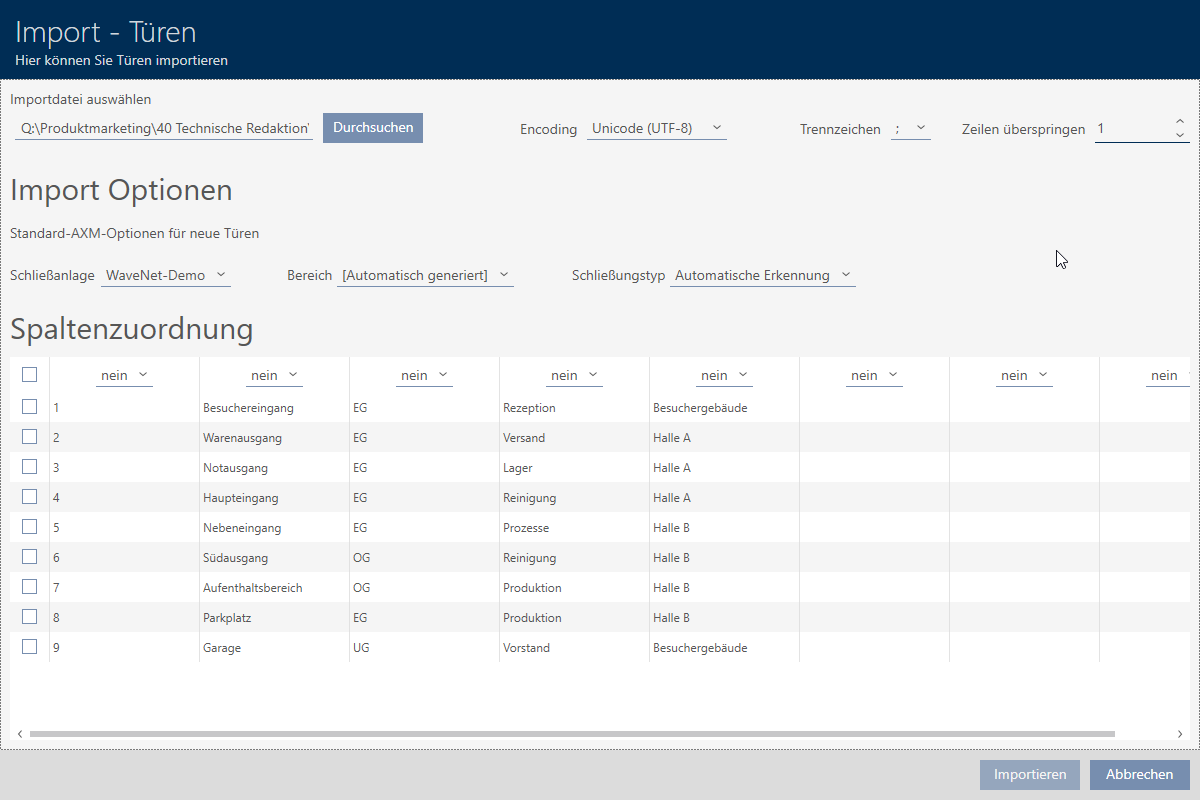Decrease Zeilen überspringen with down arrow
The width and height of the screenshot is (1200, 800).
(1179, 135)
